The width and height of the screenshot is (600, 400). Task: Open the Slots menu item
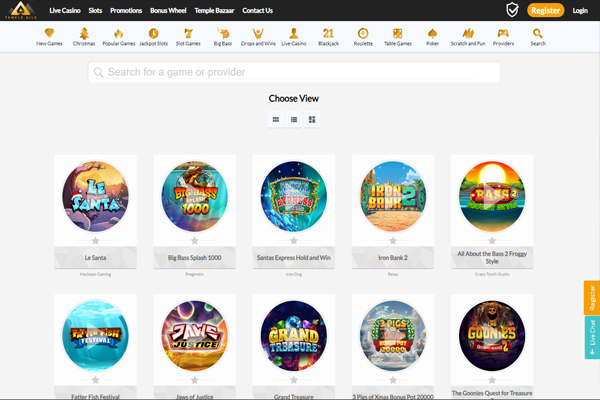click(x=95, y=10)
